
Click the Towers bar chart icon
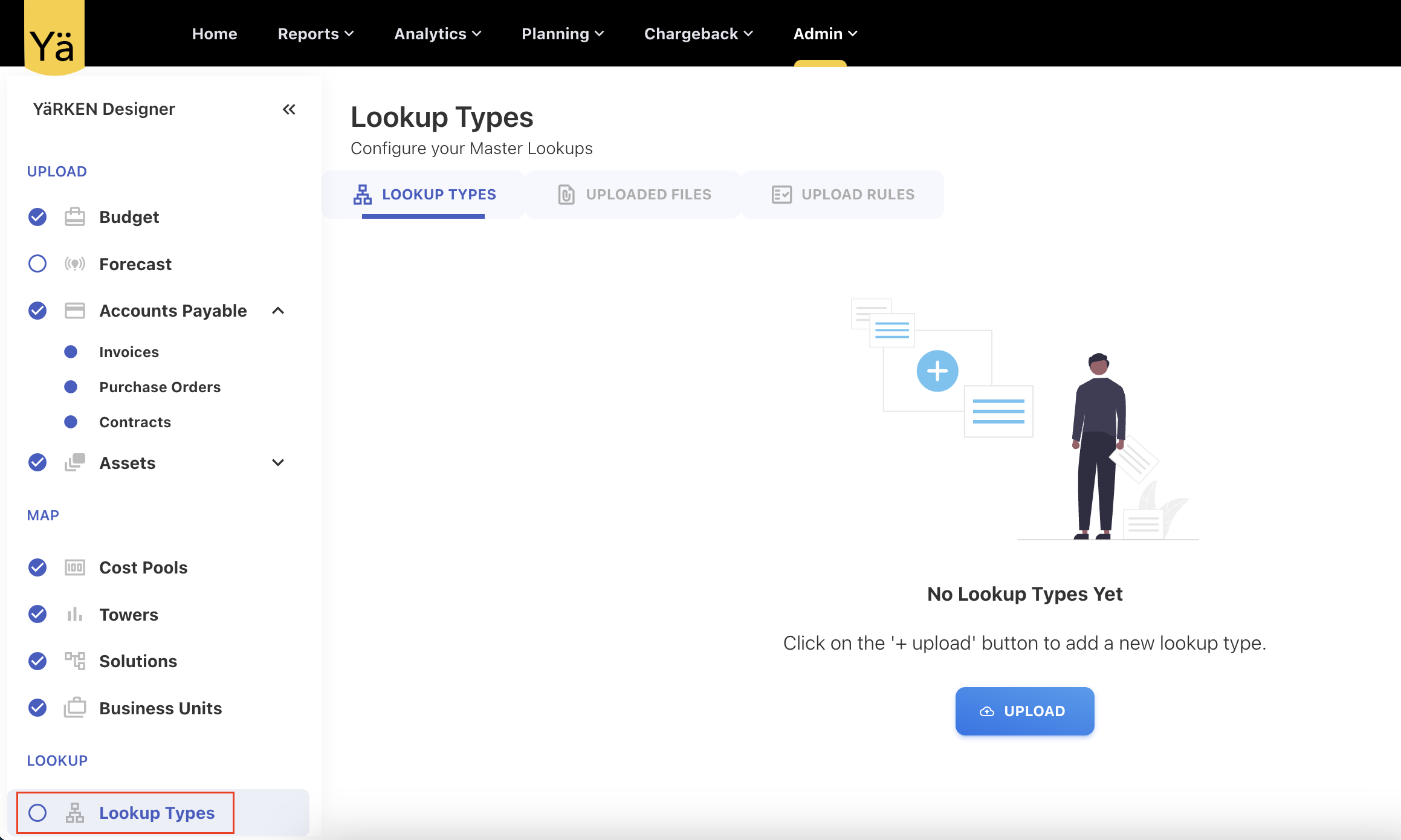pyautogui.click(x=74, y=615)
